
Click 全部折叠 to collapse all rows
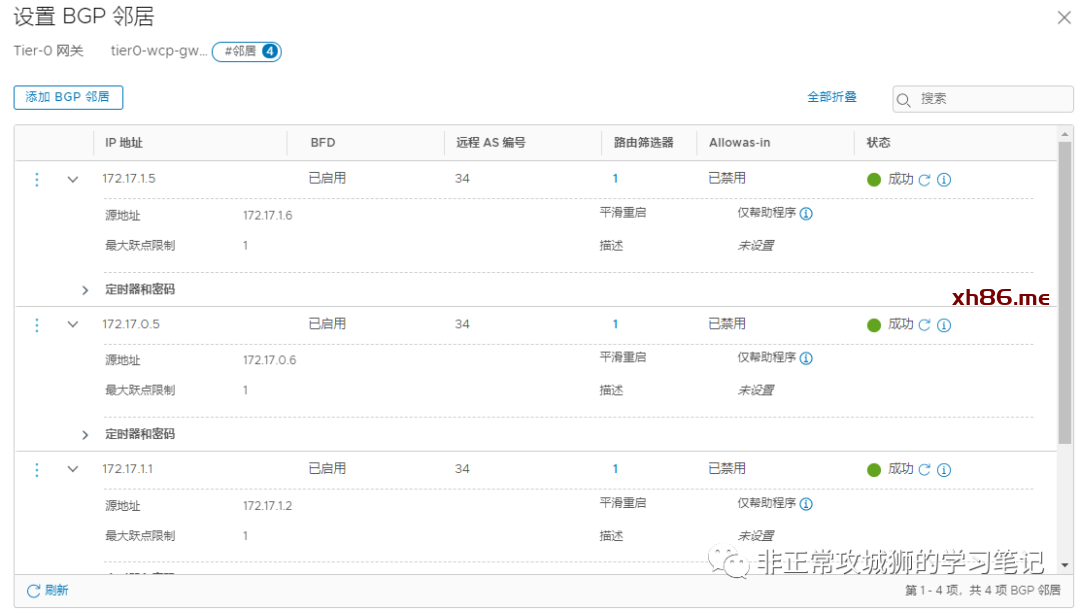[x=832, y=97]
